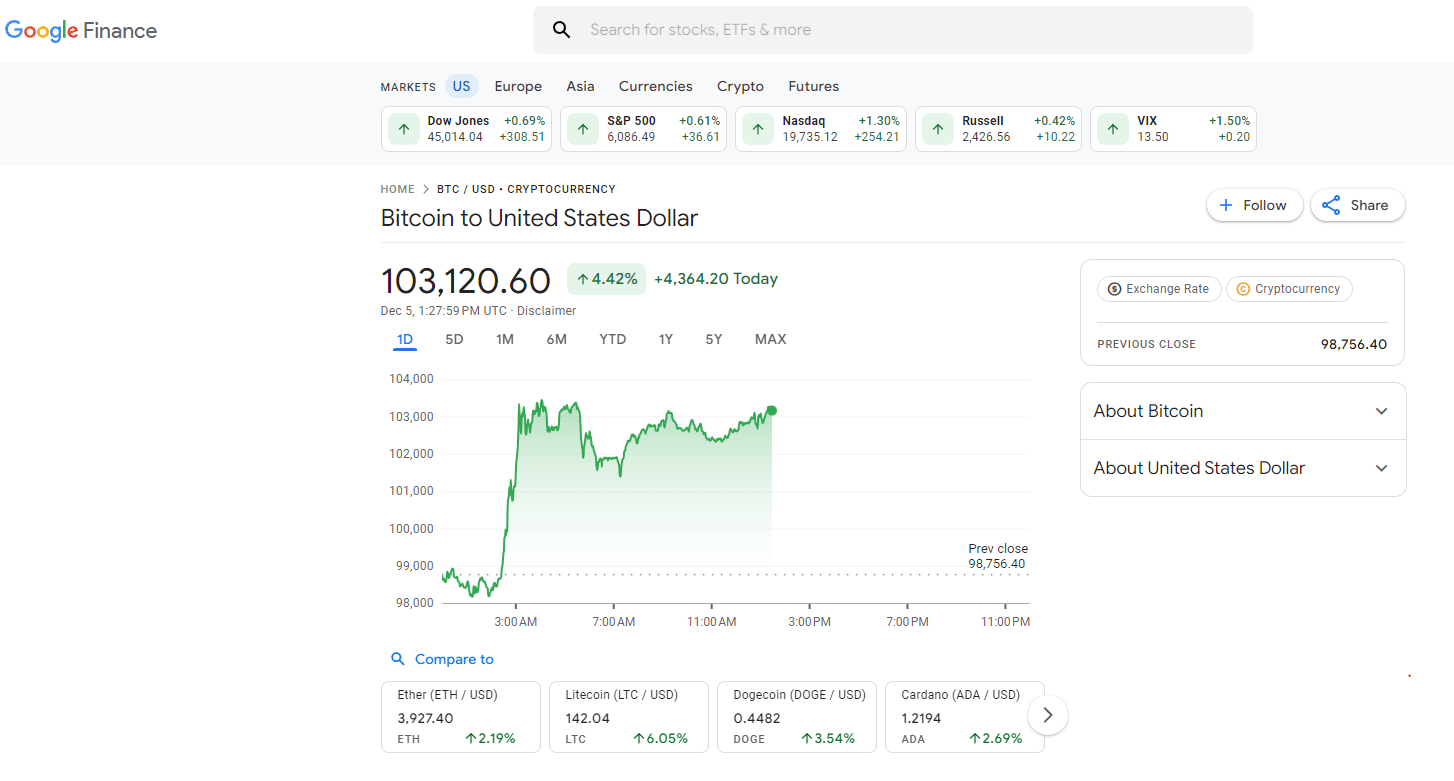
Task: Switch to the Futures markets tab
Action: 813,86
